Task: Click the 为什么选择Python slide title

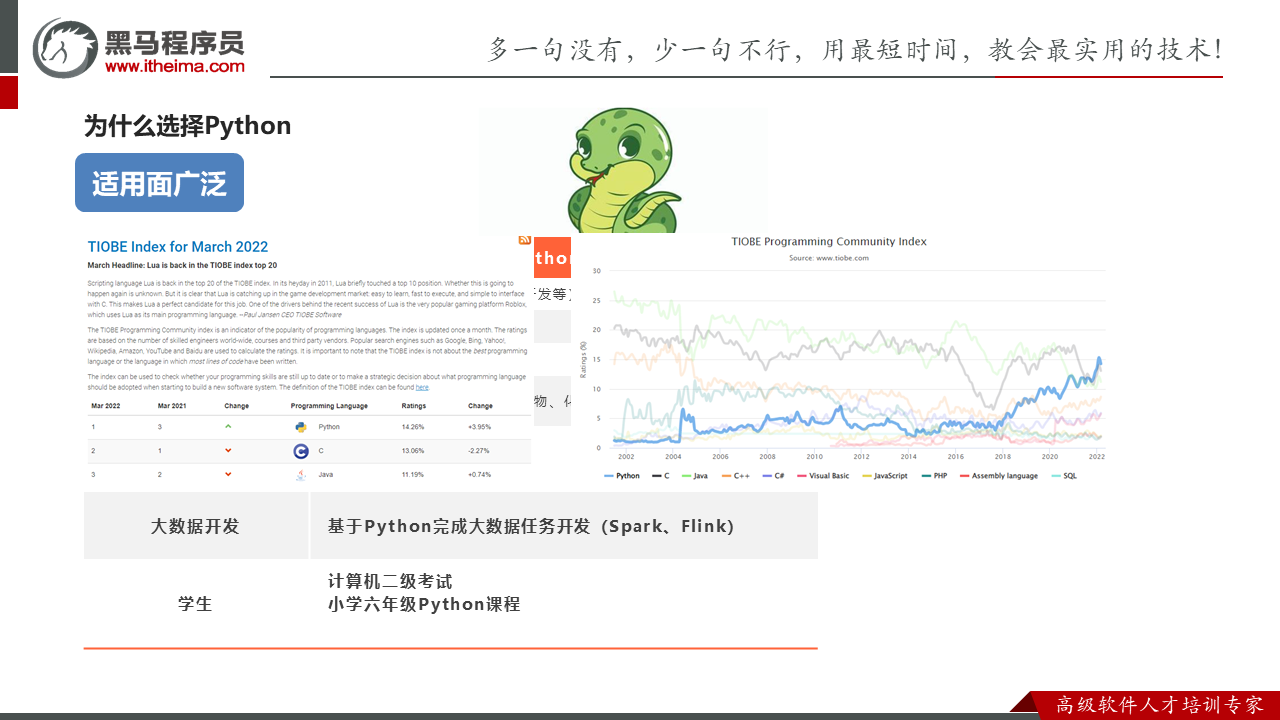Action: point(188,126)
